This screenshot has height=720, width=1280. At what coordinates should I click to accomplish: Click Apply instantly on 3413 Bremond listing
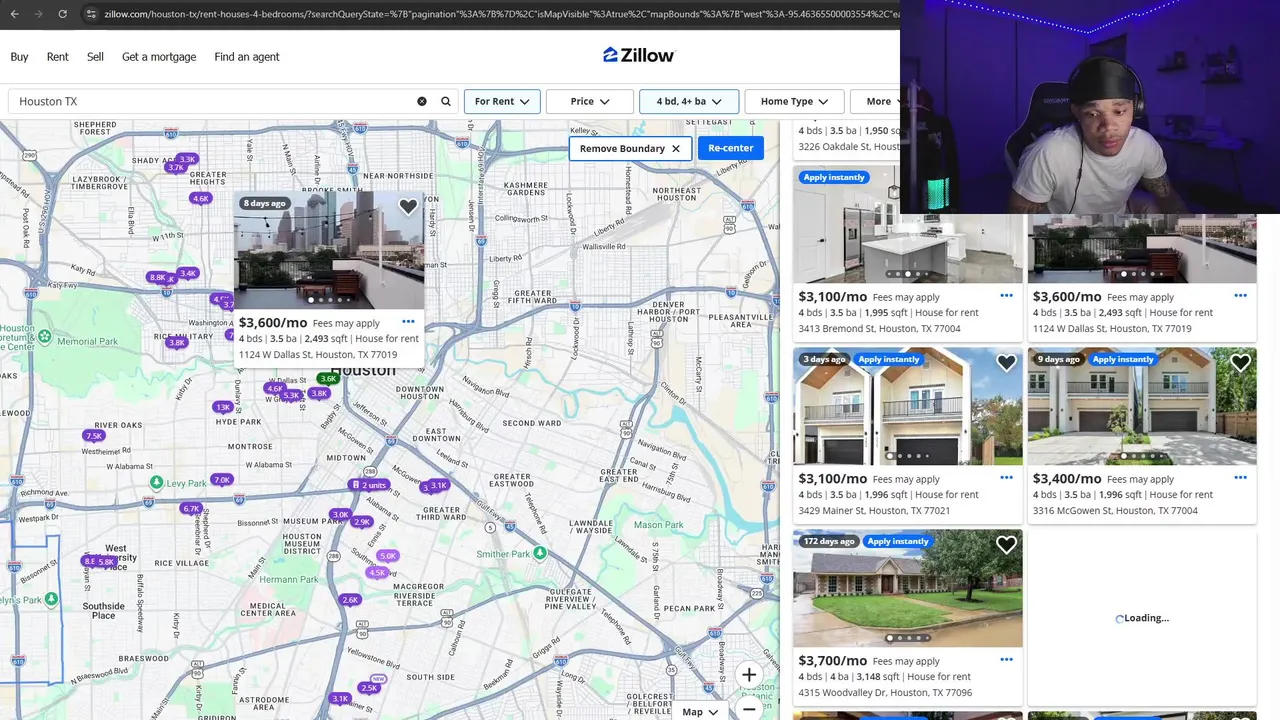pos(834,177)
